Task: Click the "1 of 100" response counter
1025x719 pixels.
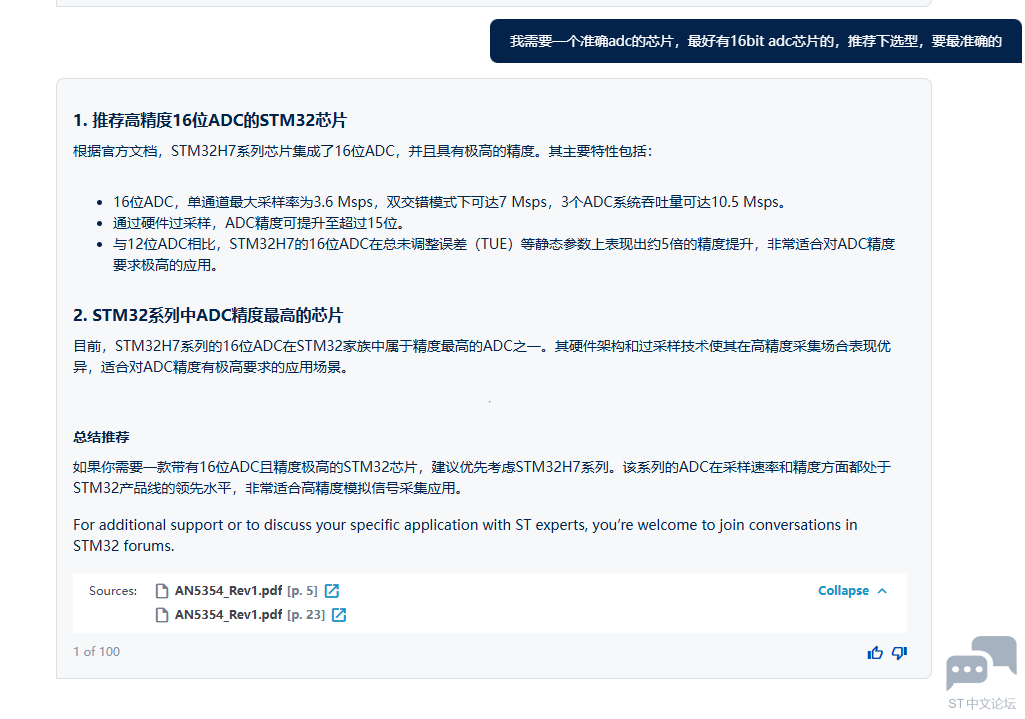Action: click(96, 652)
